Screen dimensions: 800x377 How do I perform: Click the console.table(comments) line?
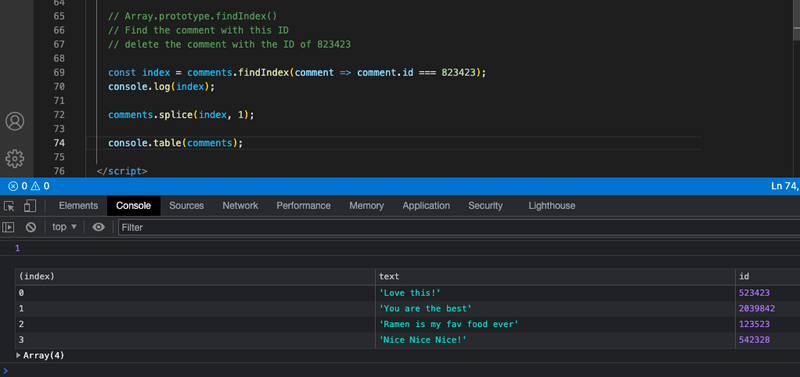point(175,143)
